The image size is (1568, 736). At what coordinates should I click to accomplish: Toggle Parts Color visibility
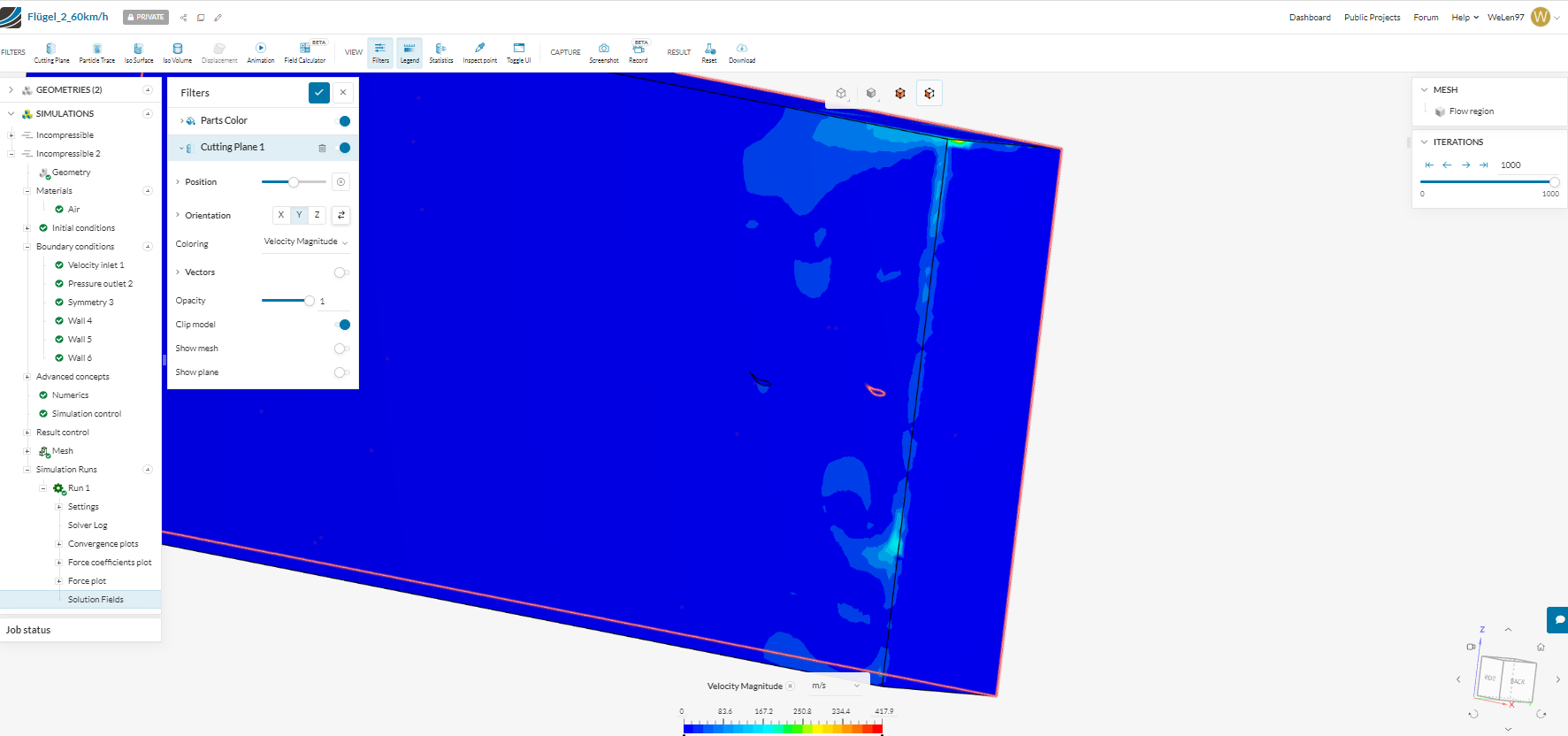pos(345,121)
